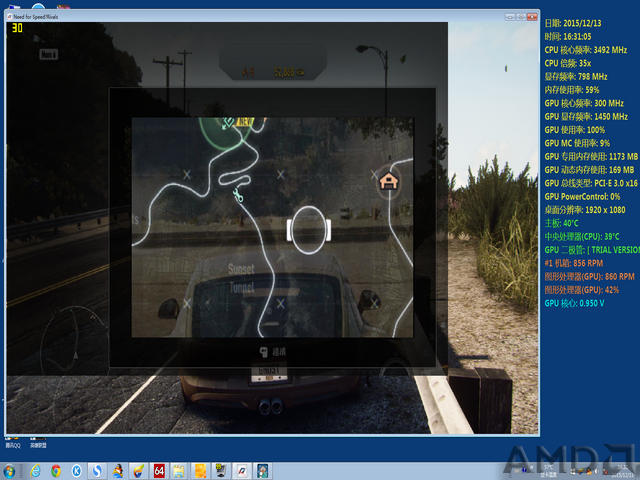Open the orange flame-shaped taskbar icon
The width and height of the screenshot is (640, 480).
click(x=138, y=471)
